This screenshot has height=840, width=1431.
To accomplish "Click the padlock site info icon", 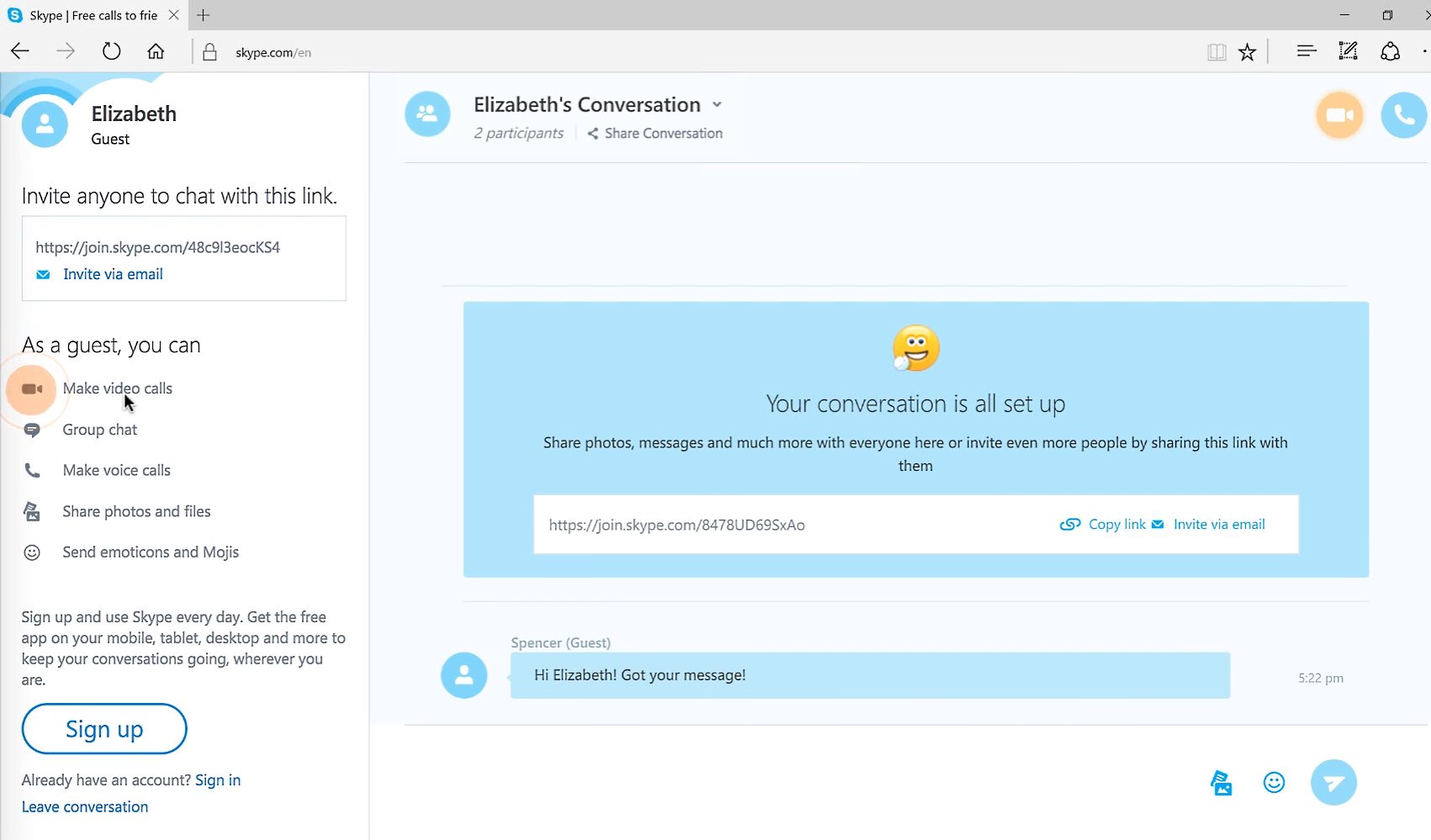I will pyautogui.click(x=210, y=52).
